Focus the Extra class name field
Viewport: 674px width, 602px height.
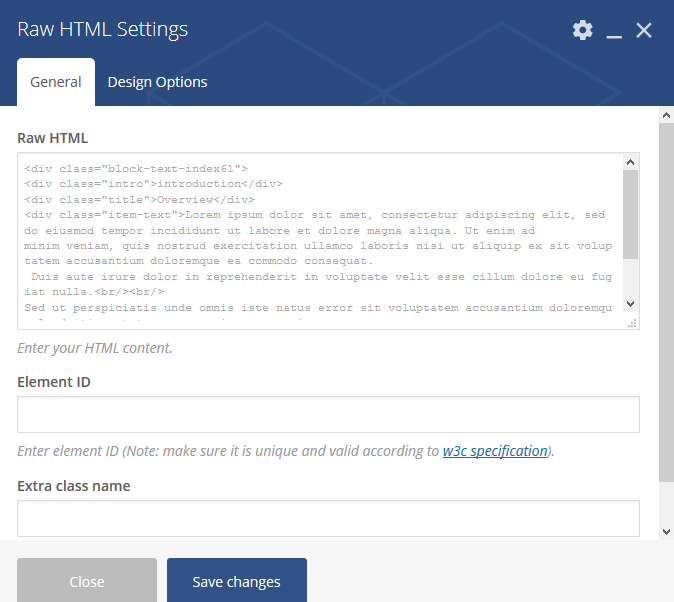click(x=328, y=518)
